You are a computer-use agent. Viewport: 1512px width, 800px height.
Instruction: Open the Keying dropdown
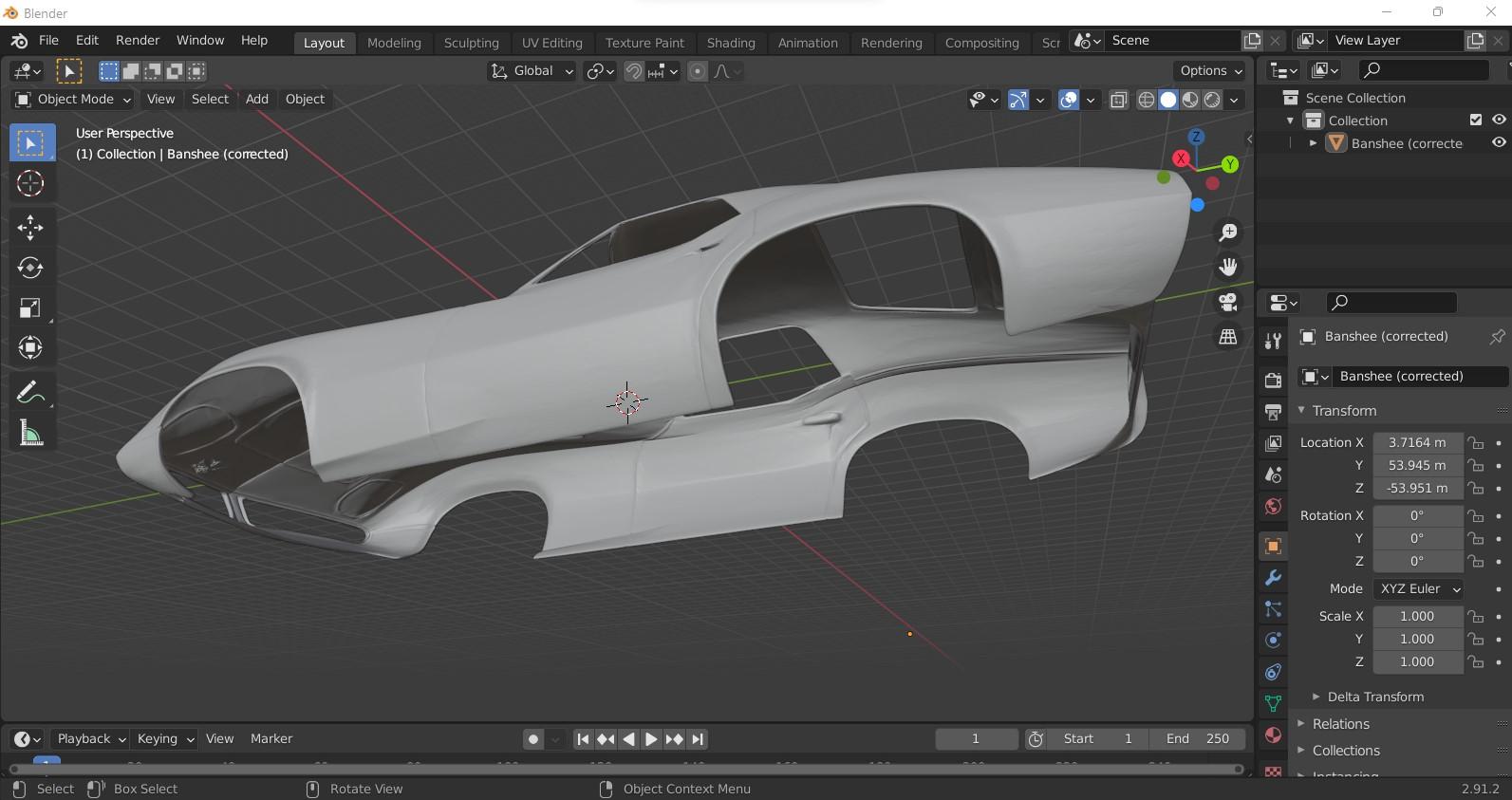point(164,739)
